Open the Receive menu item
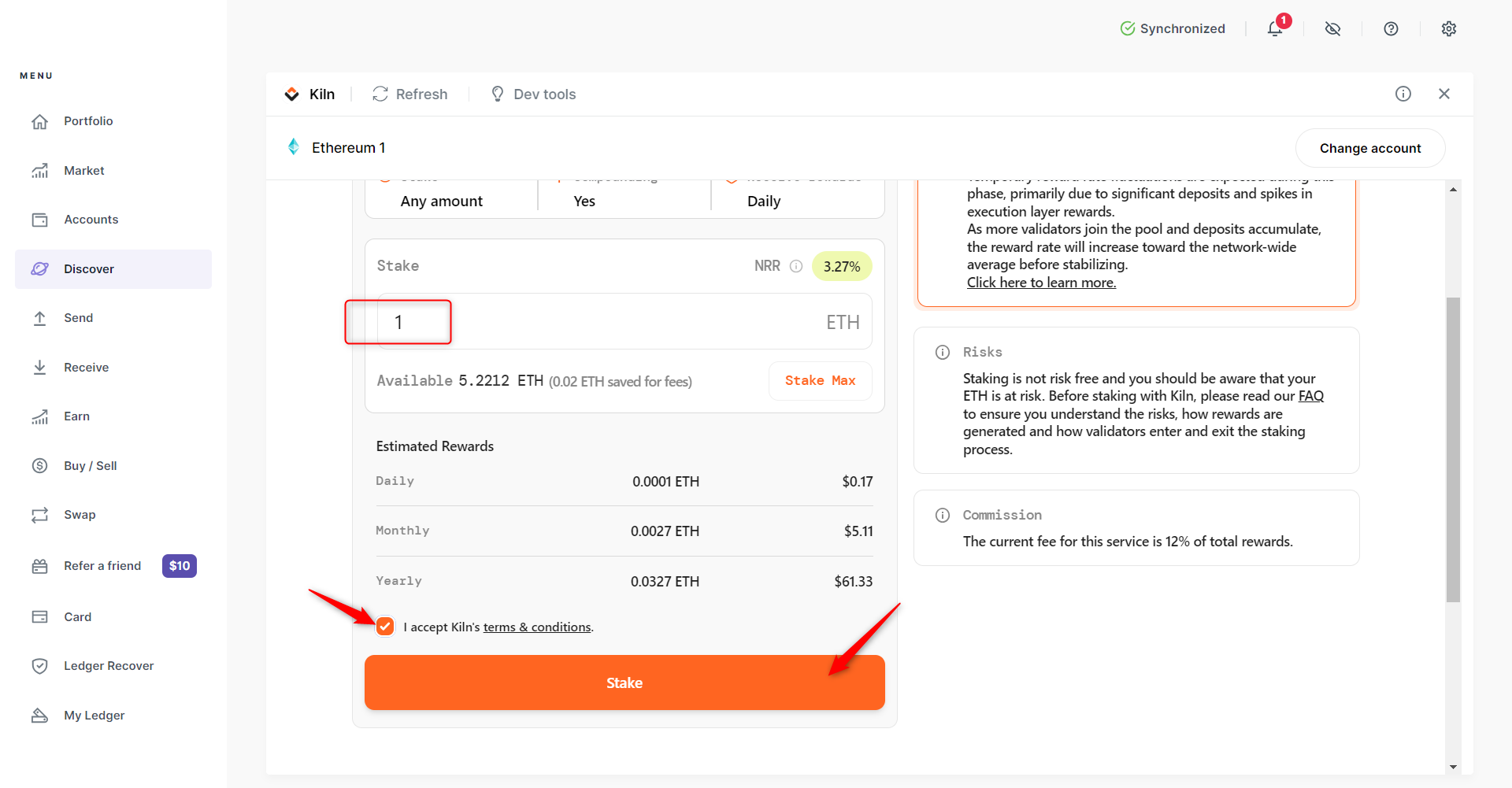This screenshot has width=1512, height=788. 113,368
